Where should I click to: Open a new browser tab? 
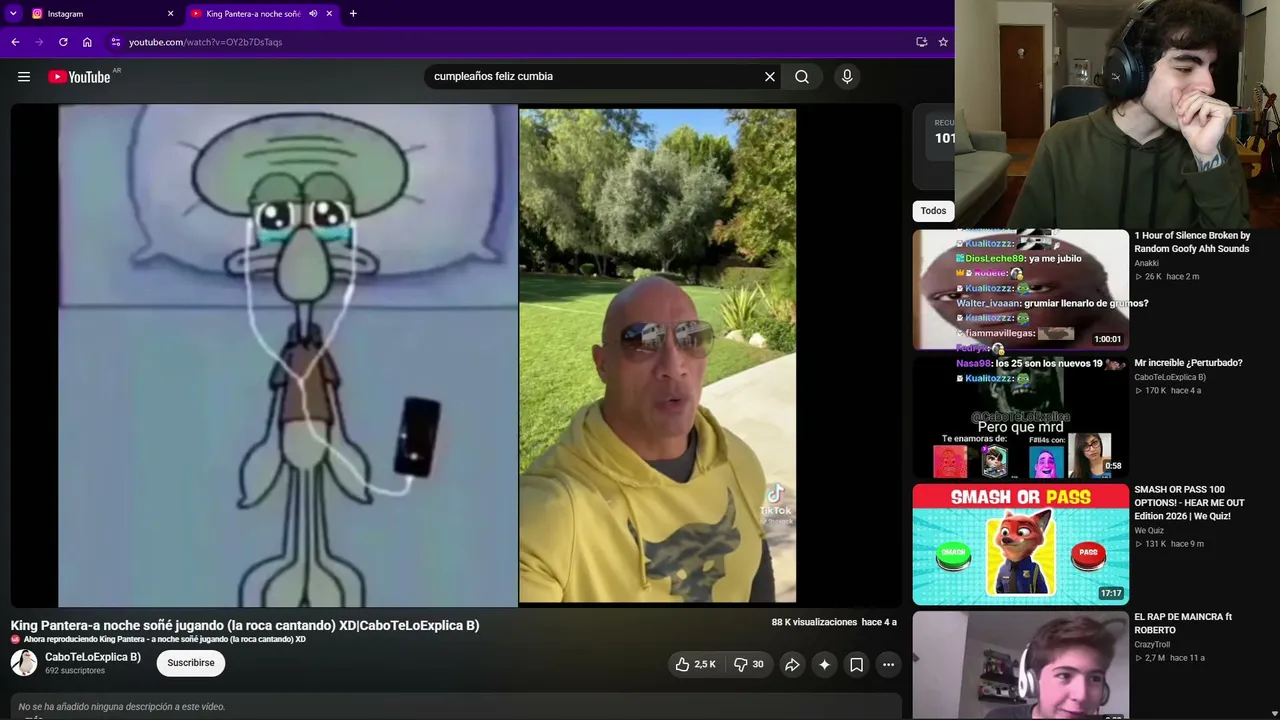point(353,14)
